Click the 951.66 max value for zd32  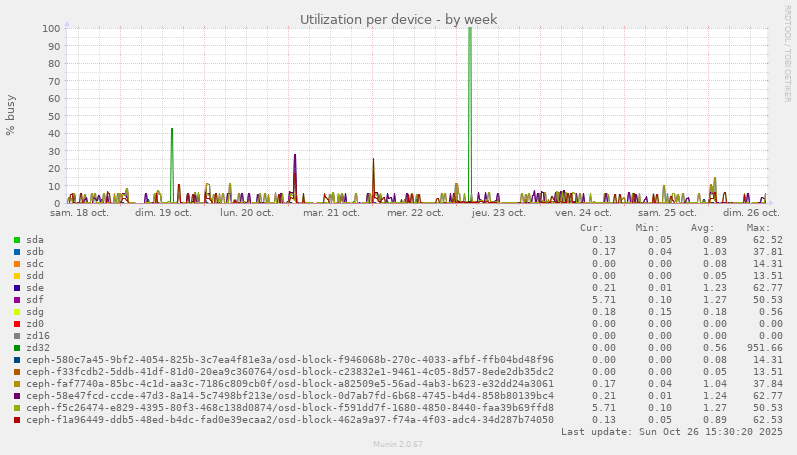pyautogui.click(x=764, y=348)
